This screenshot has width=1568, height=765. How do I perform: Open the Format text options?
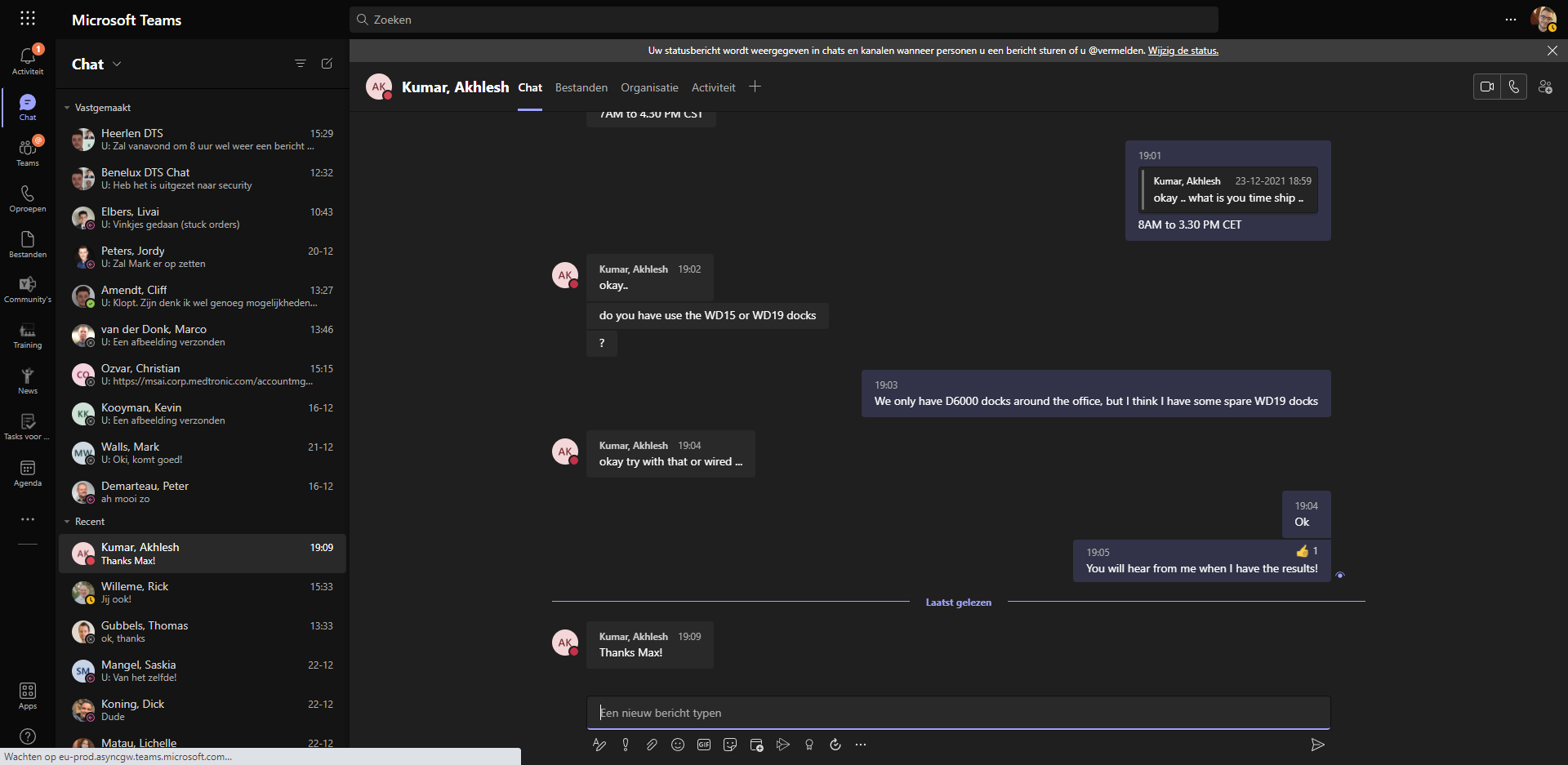pyautogui.click(x=599, y=745)
